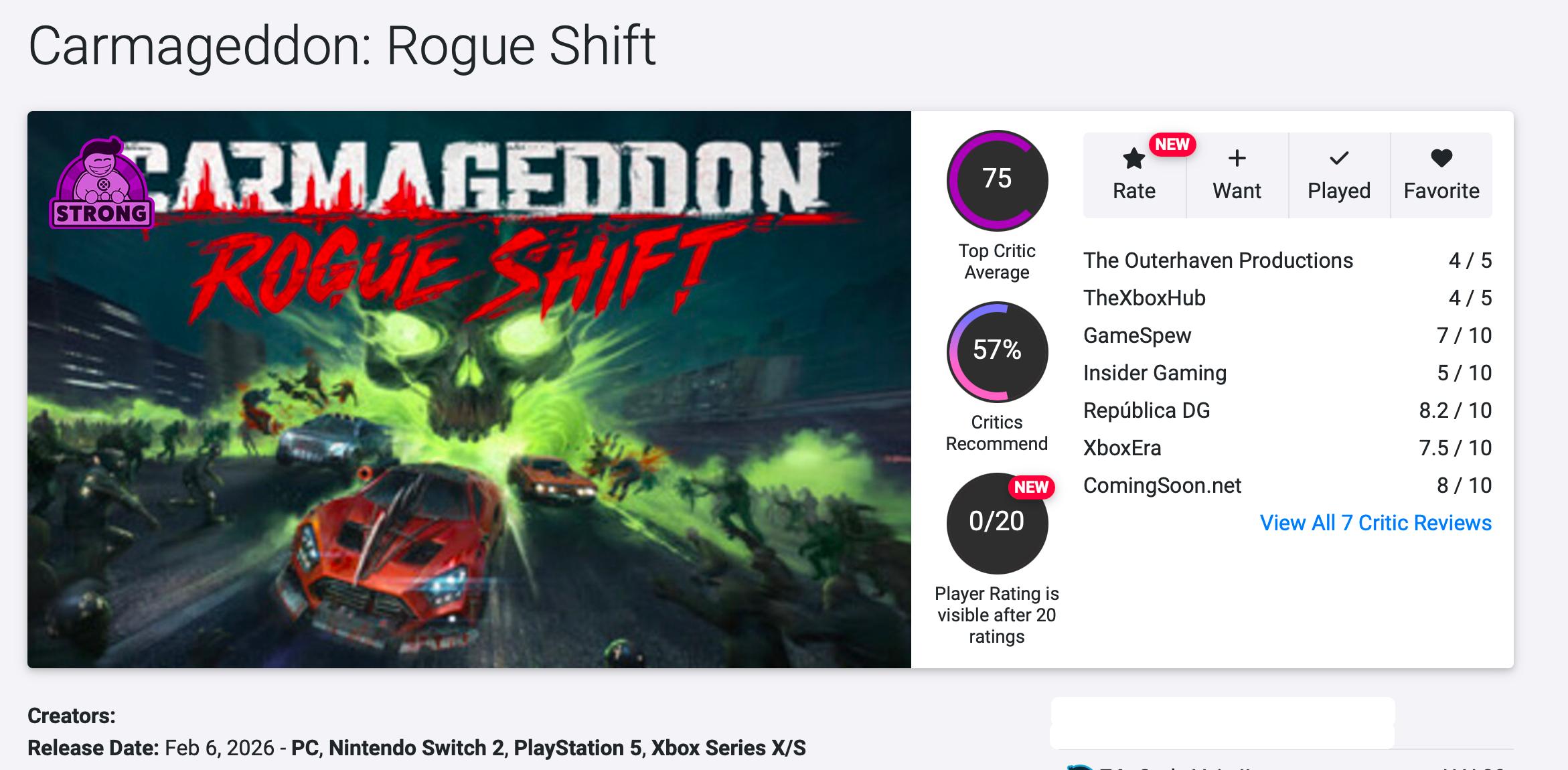Click the purple STRONG rating badge

click(102, 184)
